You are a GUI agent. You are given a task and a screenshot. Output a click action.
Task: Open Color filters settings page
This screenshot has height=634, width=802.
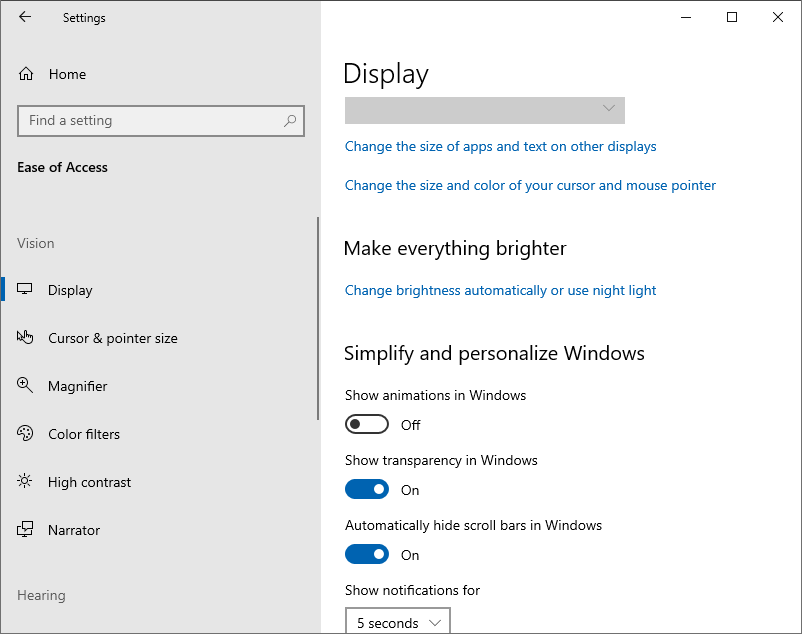click(84, 435)
